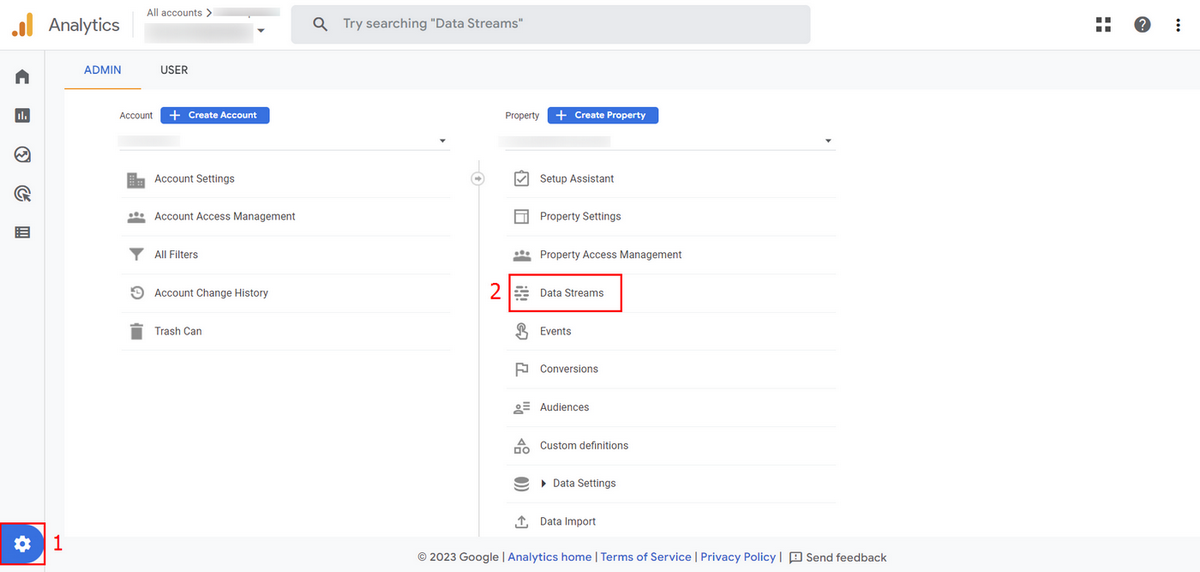Open Data Streams text
The image size is (1200, 572).
[572, 293]
